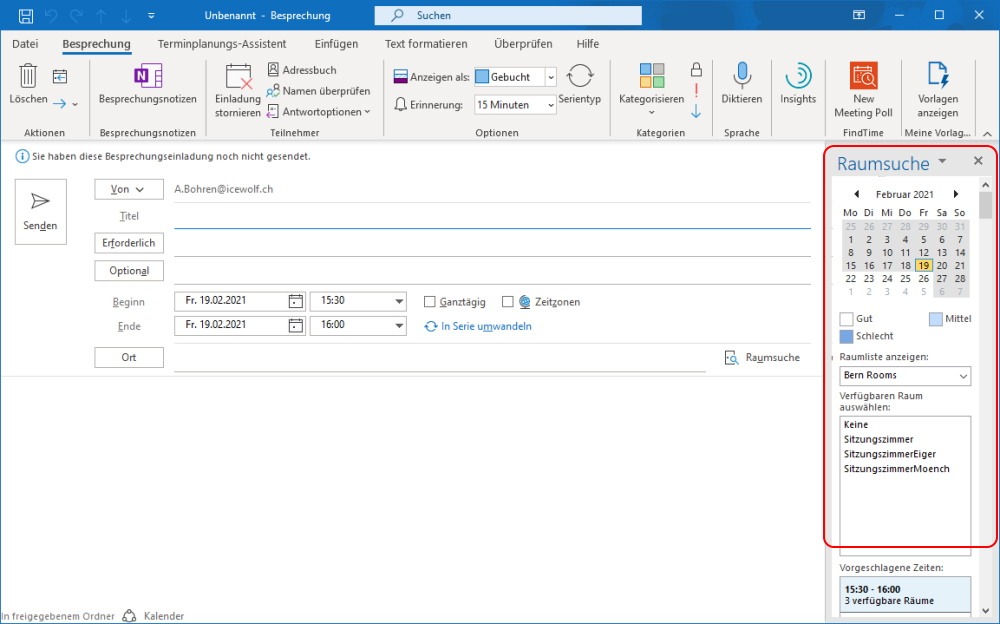The width and height of the screenshot is (1000, 624).
Task: Open Vorlagen anzeigen
Action: point(938,75)
